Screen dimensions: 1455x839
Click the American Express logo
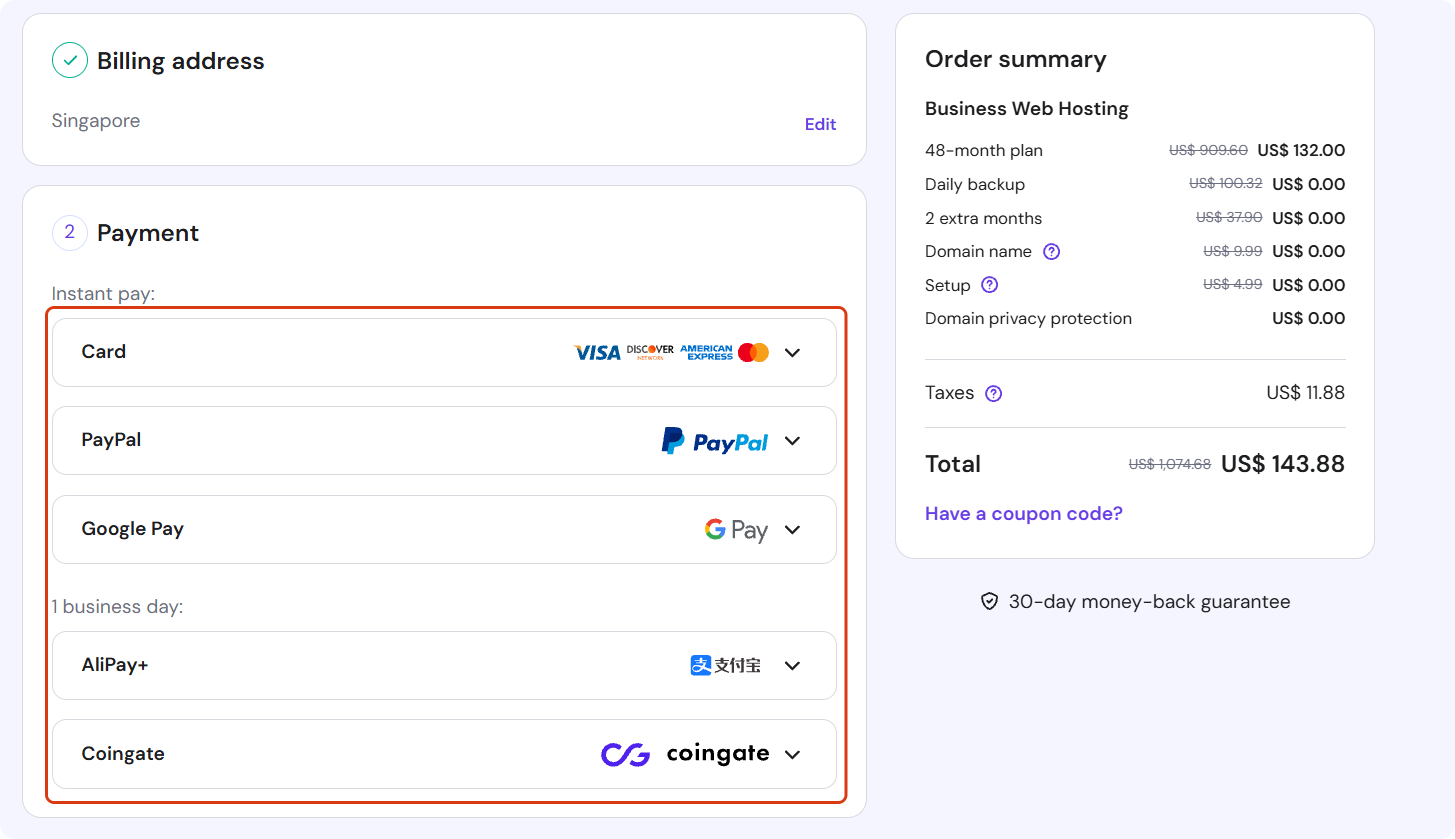click(706, 352)
